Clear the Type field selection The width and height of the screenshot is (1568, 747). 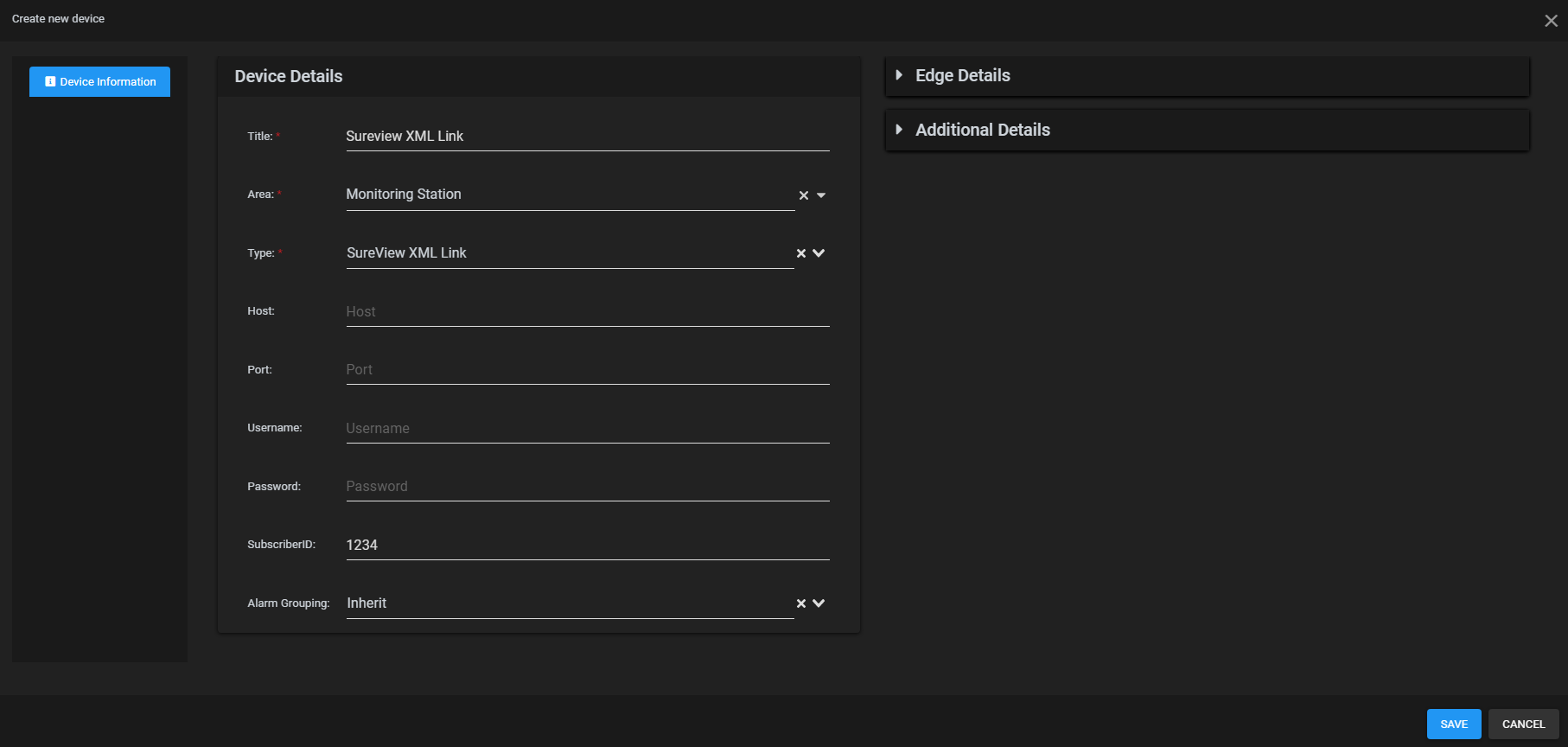point(800,253)
